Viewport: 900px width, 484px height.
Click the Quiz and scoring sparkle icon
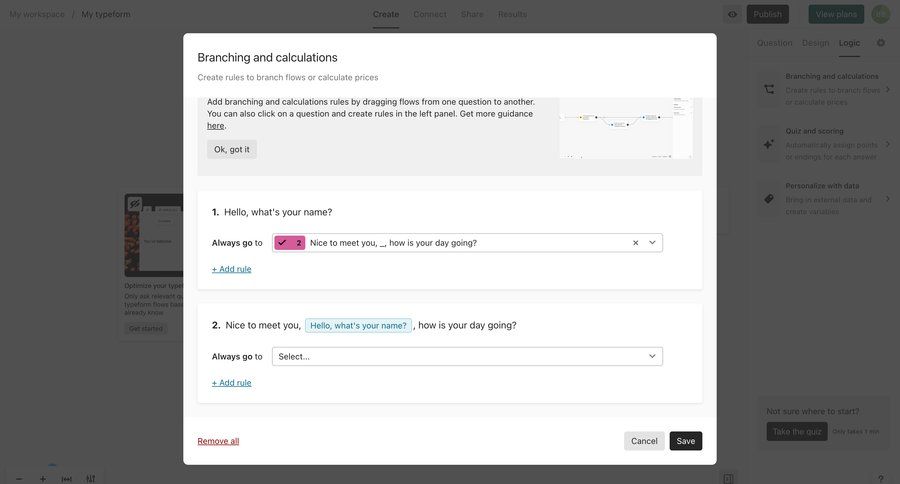[x=769, y=144]
